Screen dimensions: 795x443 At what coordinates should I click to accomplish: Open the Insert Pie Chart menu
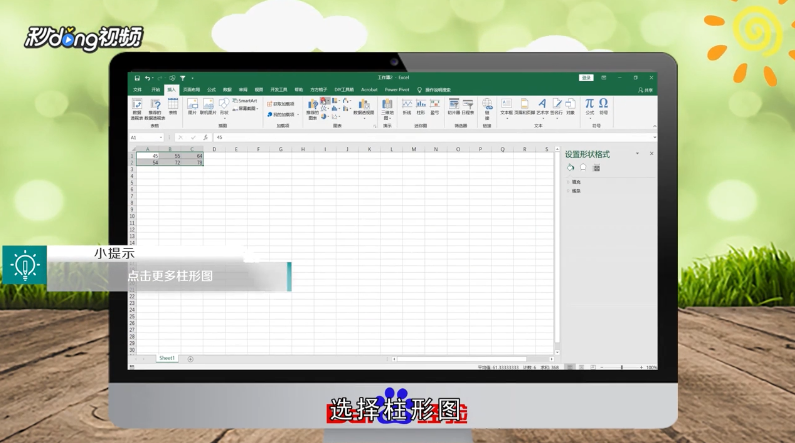pos(325,117)
